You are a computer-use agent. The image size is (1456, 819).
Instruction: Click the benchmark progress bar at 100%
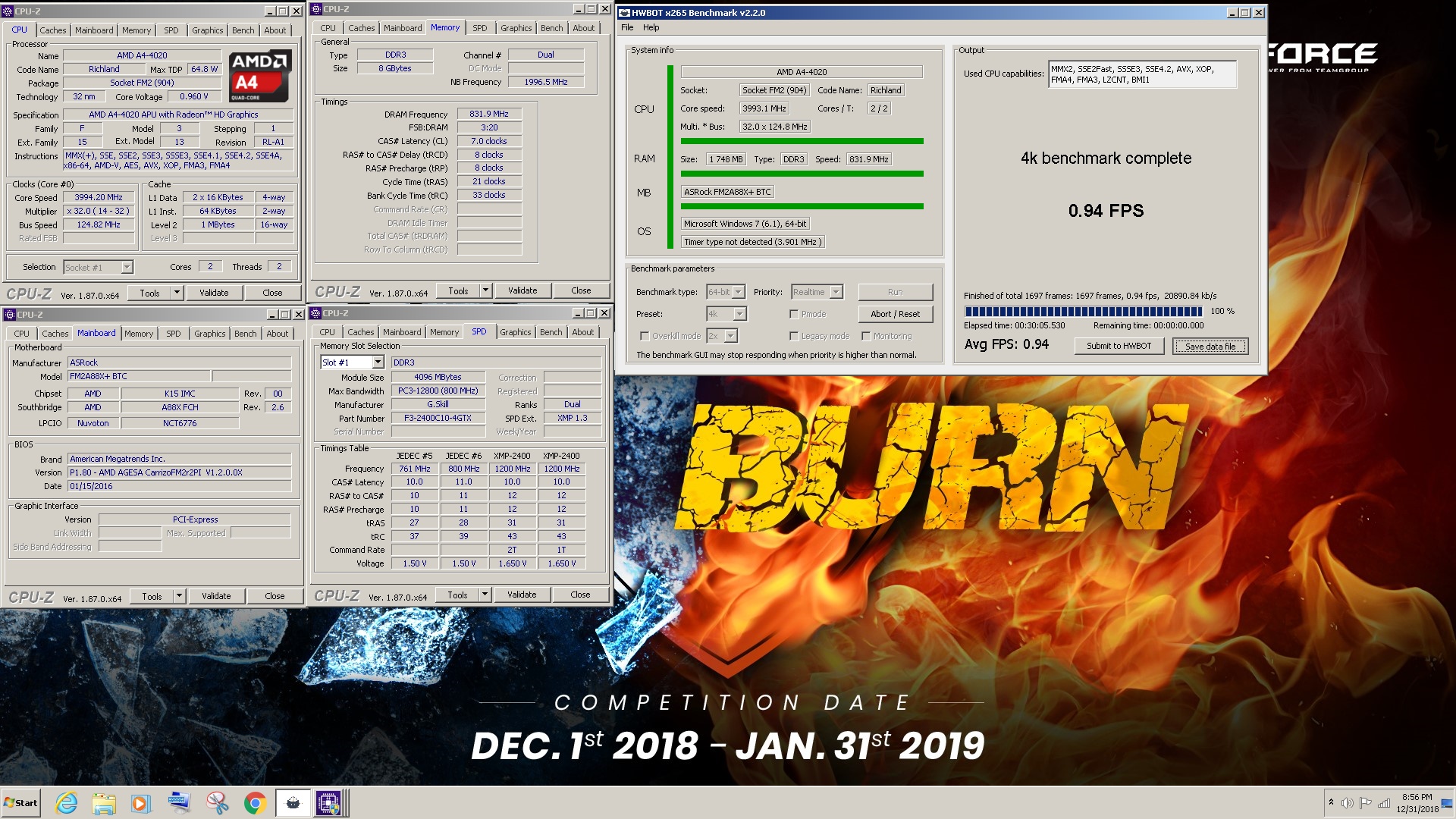click(1083, 311)
